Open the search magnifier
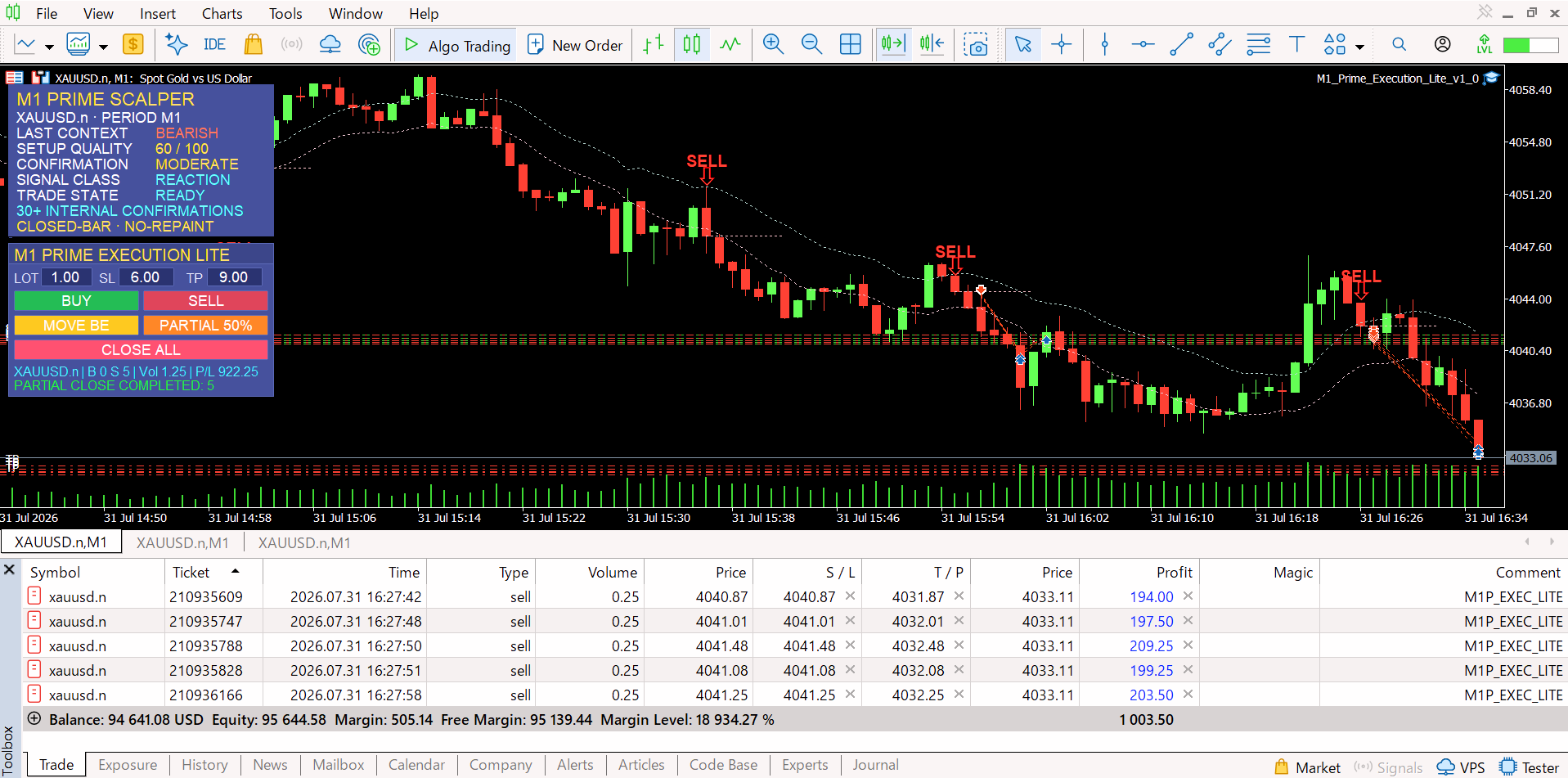The image size is (1568, 778). point(1400,44)
